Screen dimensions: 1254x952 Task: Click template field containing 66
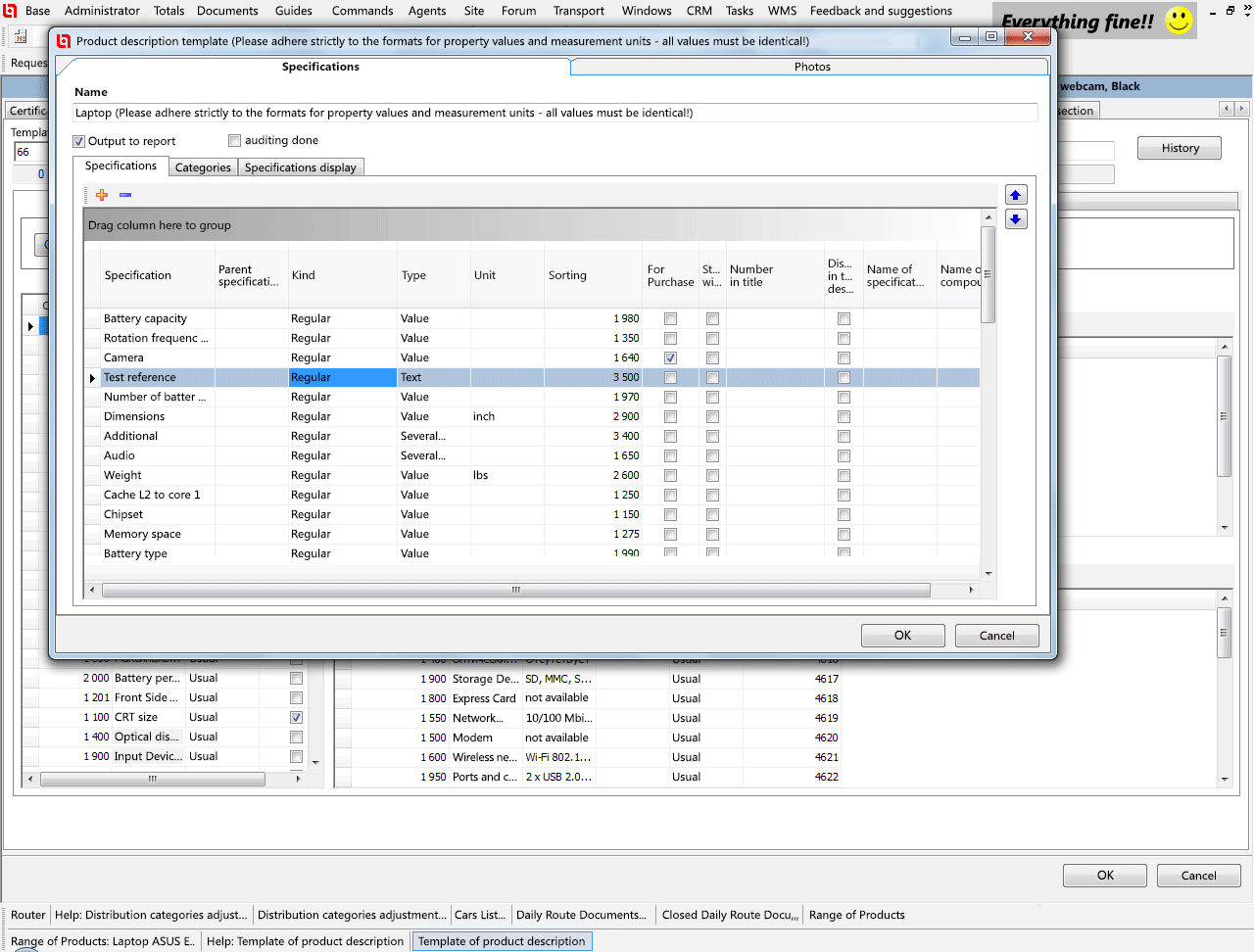[x=29, y=152]
